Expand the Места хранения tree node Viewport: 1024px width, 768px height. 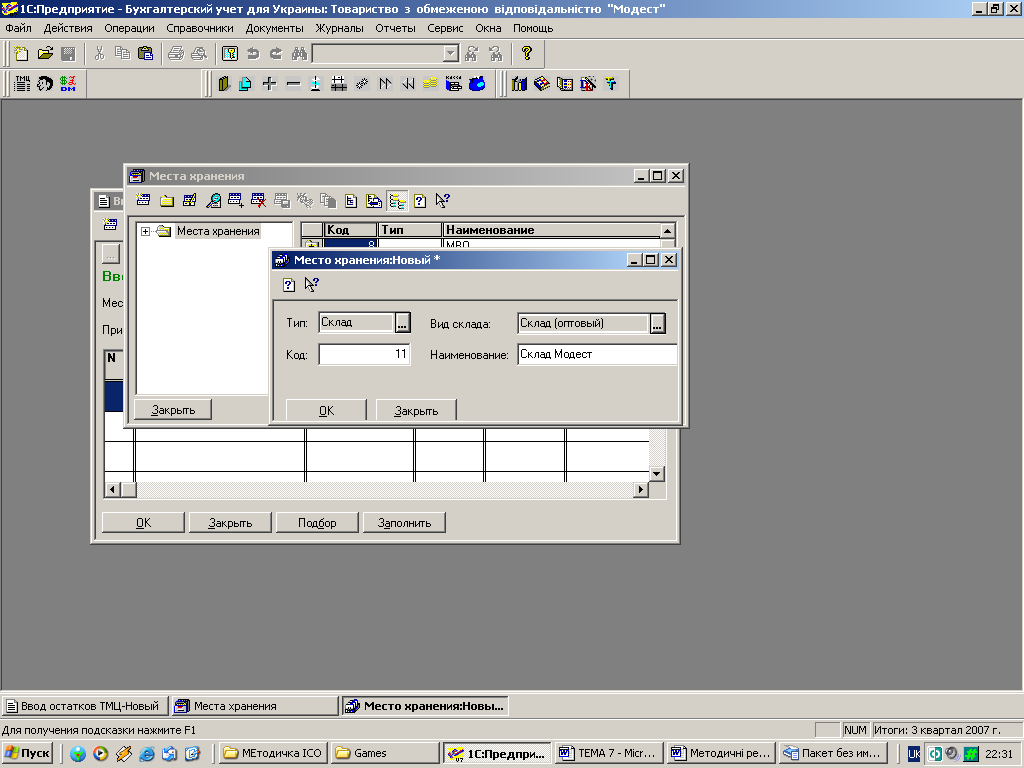(146, 231)
